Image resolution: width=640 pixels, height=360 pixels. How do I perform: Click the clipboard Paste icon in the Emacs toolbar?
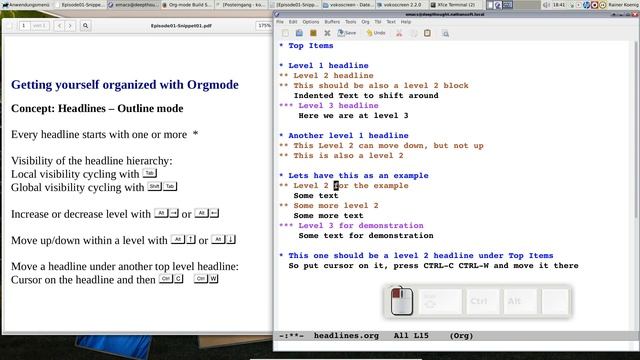427,33
